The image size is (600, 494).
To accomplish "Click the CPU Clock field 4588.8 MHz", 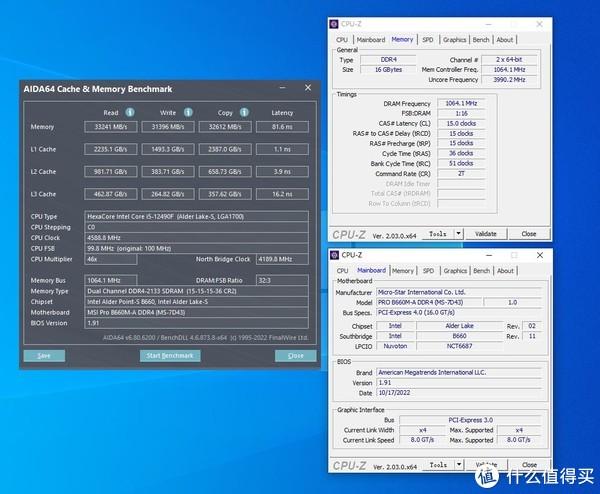I will click(x=196, y=238).
